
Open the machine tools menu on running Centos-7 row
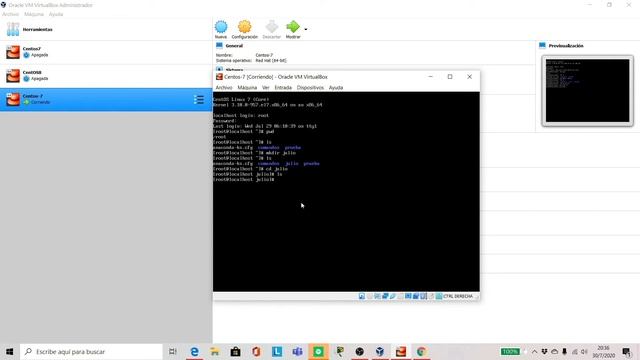pyautogui.click(x=199, y=100)
